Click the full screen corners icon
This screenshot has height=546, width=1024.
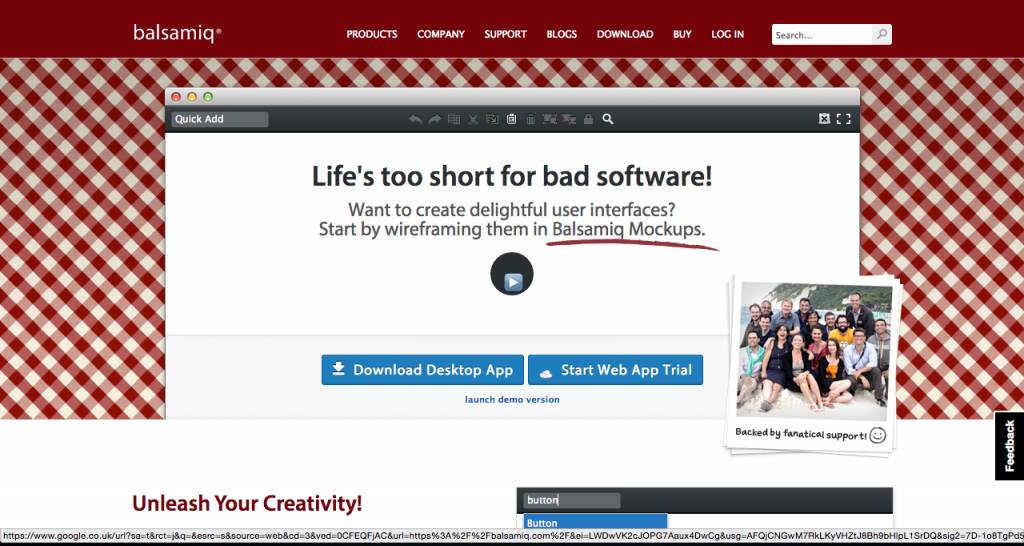pyautogui.click(x=844, y=119)
